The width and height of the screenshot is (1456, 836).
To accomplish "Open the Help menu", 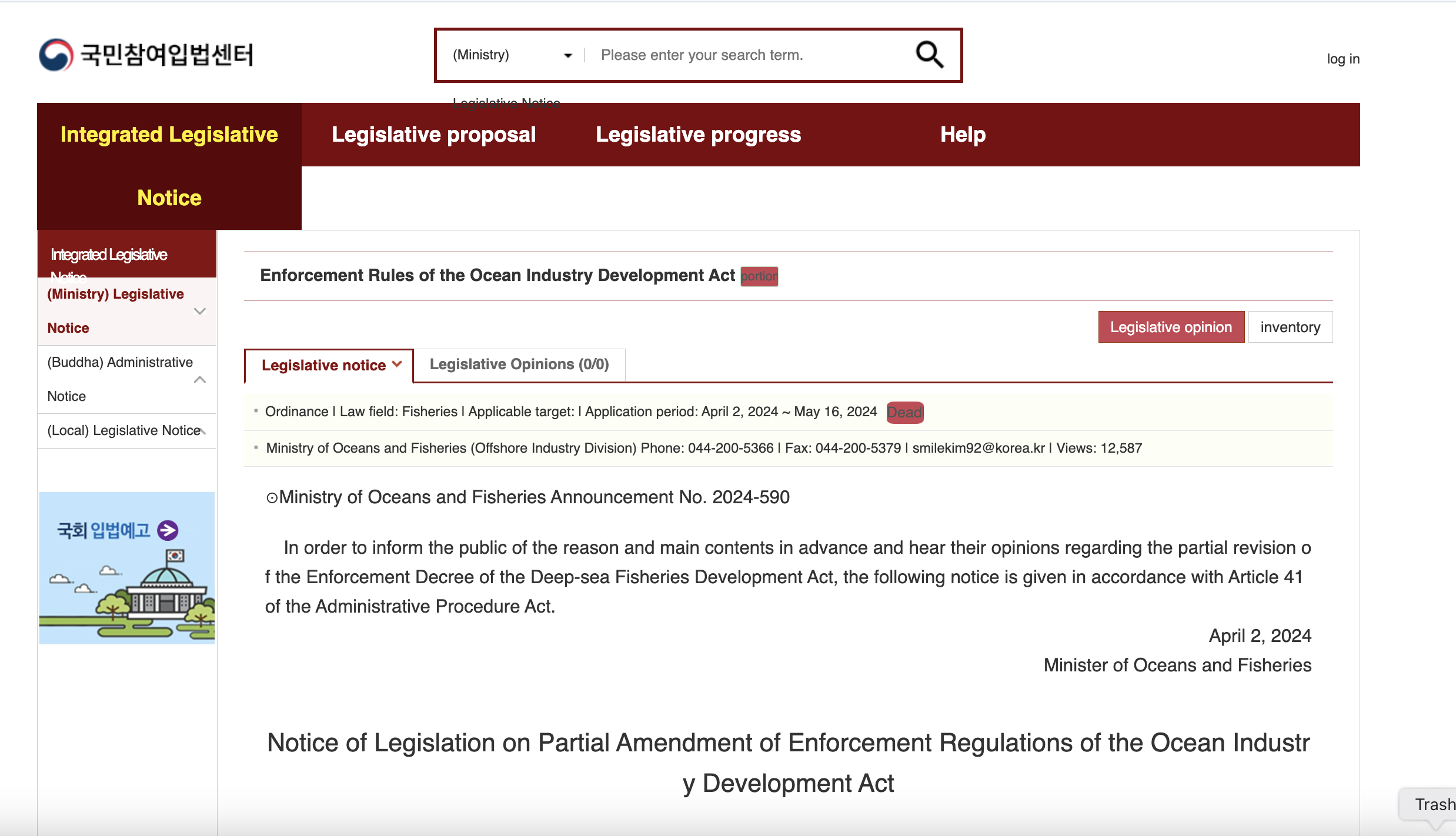I will (963, 135).
